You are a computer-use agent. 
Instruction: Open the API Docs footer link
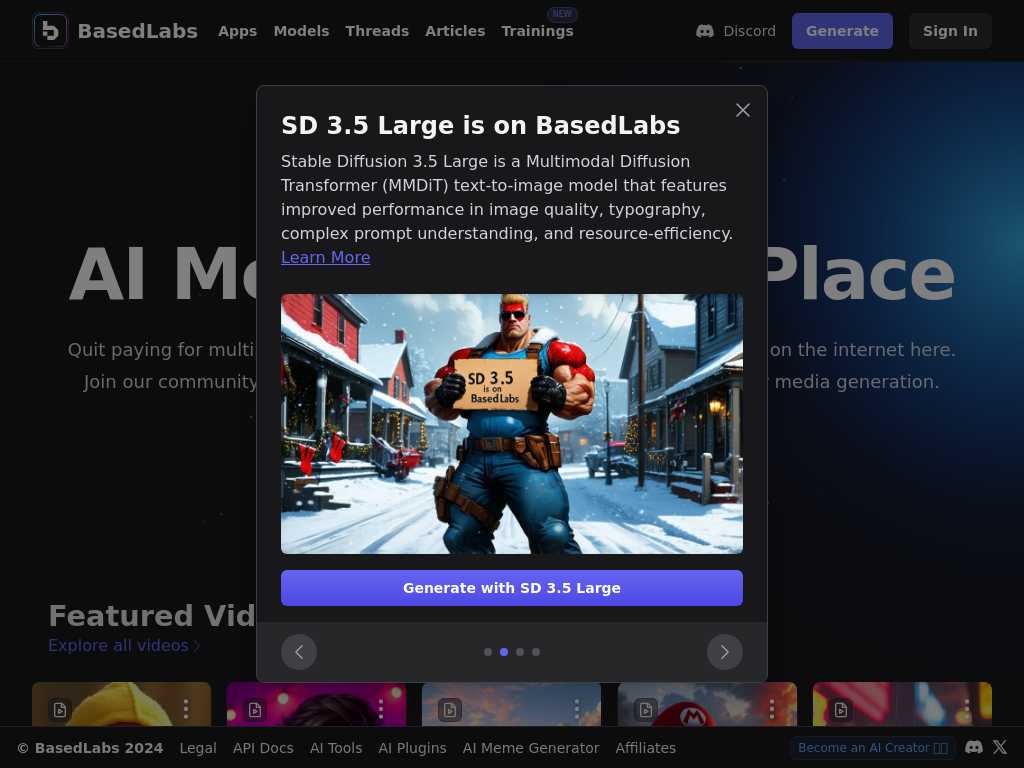[x=263, y=748]
